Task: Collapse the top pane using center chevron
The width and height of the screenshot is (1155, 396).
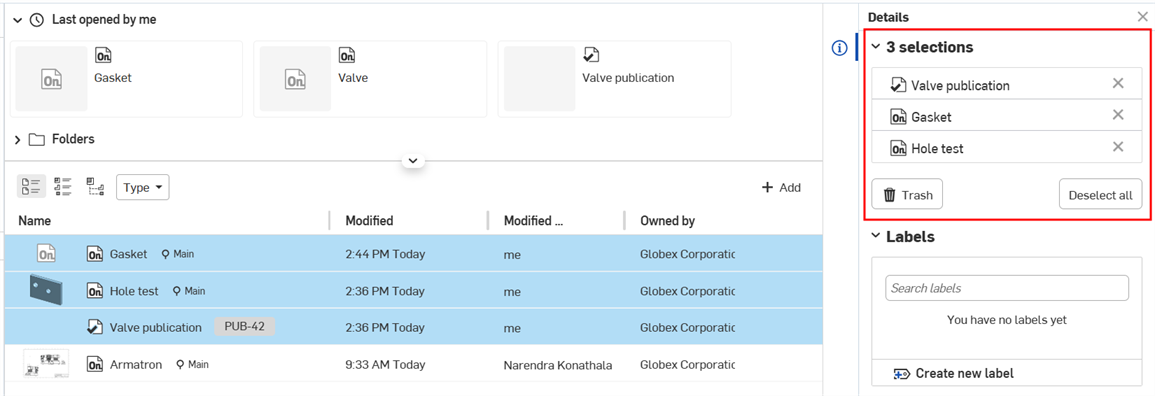Action: (413, 160)
